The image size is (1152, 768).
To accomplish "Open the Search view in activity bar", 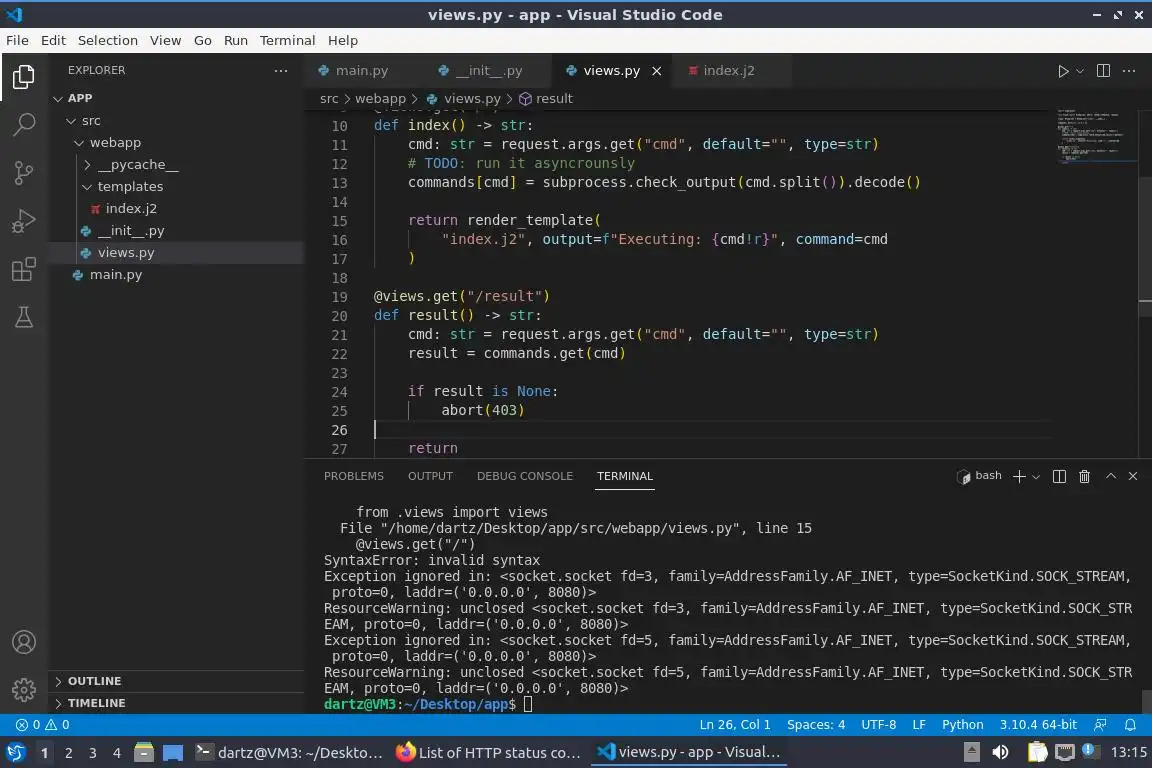I will (24, 124).
